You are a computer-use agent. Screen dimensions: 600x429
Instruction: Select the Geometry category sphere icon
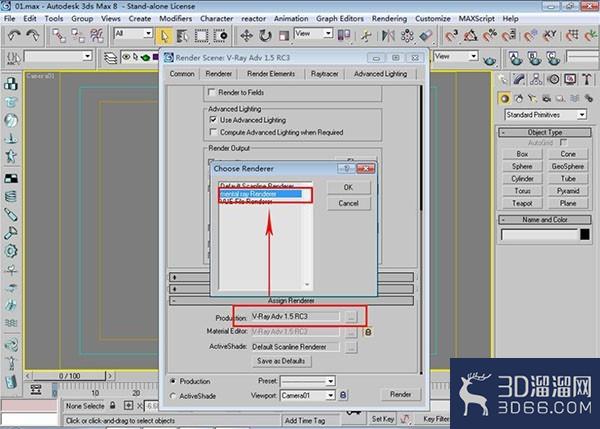[x=504, y=99]
